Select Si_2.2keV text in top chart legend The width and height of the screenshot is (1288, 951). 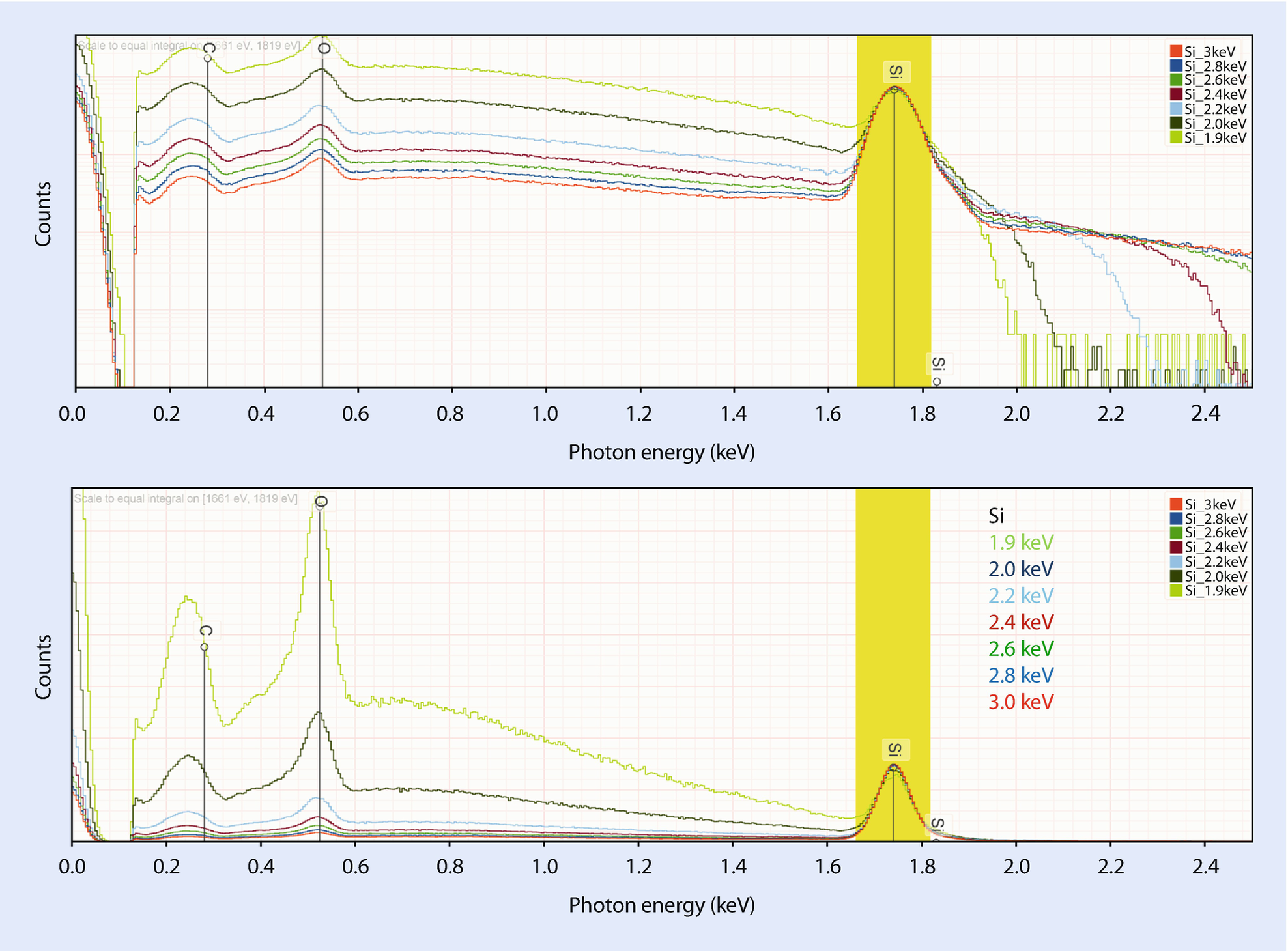pyautogui.click(x=1216, y=109)
